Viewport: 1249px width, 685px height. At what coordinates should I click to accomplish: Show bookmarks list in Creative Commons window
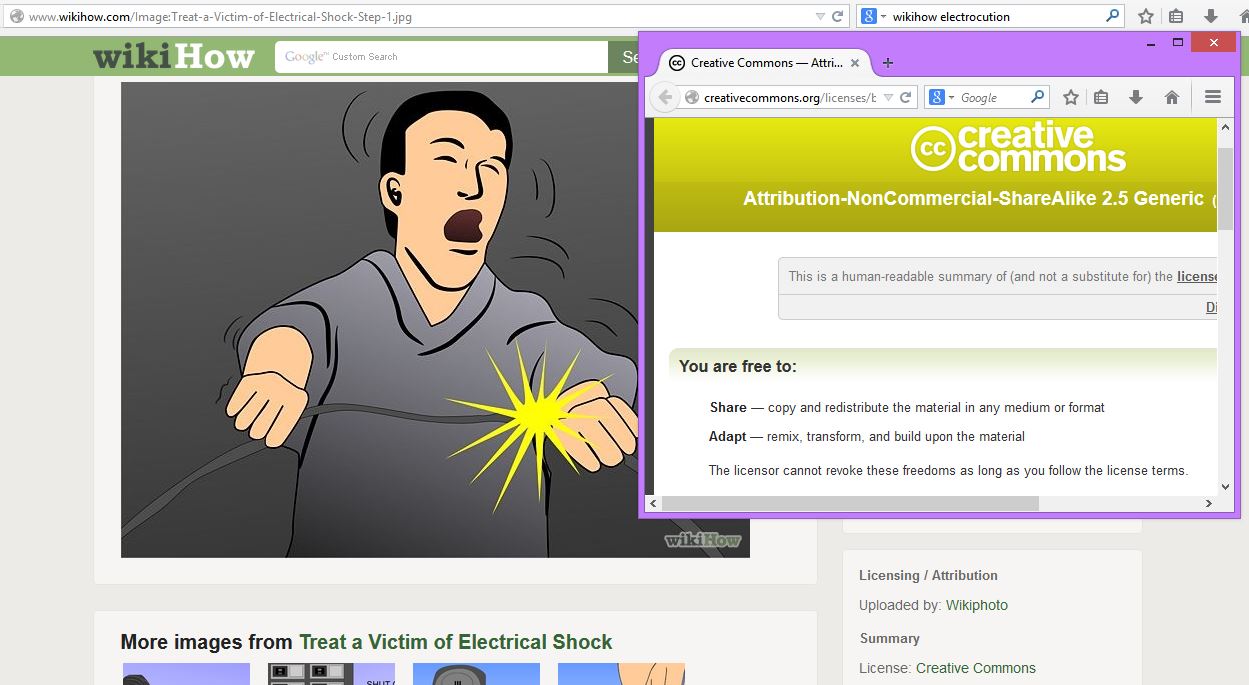(x=1101, y=97)
